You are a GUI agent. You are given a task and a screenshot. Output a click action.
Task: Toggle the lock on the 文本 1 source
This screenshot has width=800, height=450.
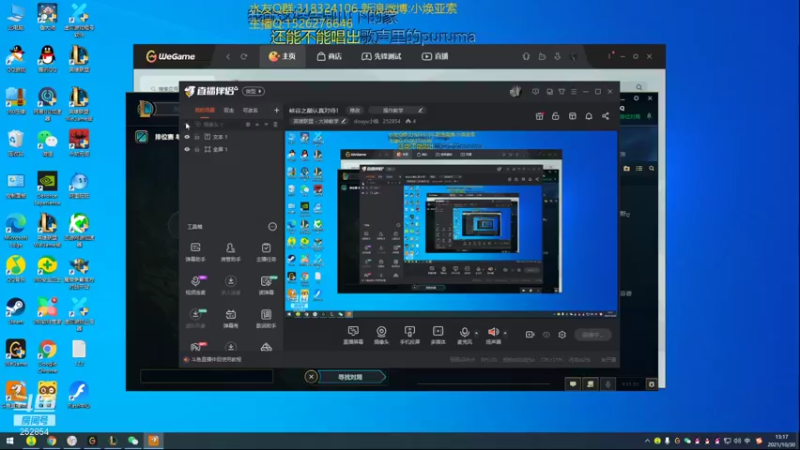197,137
